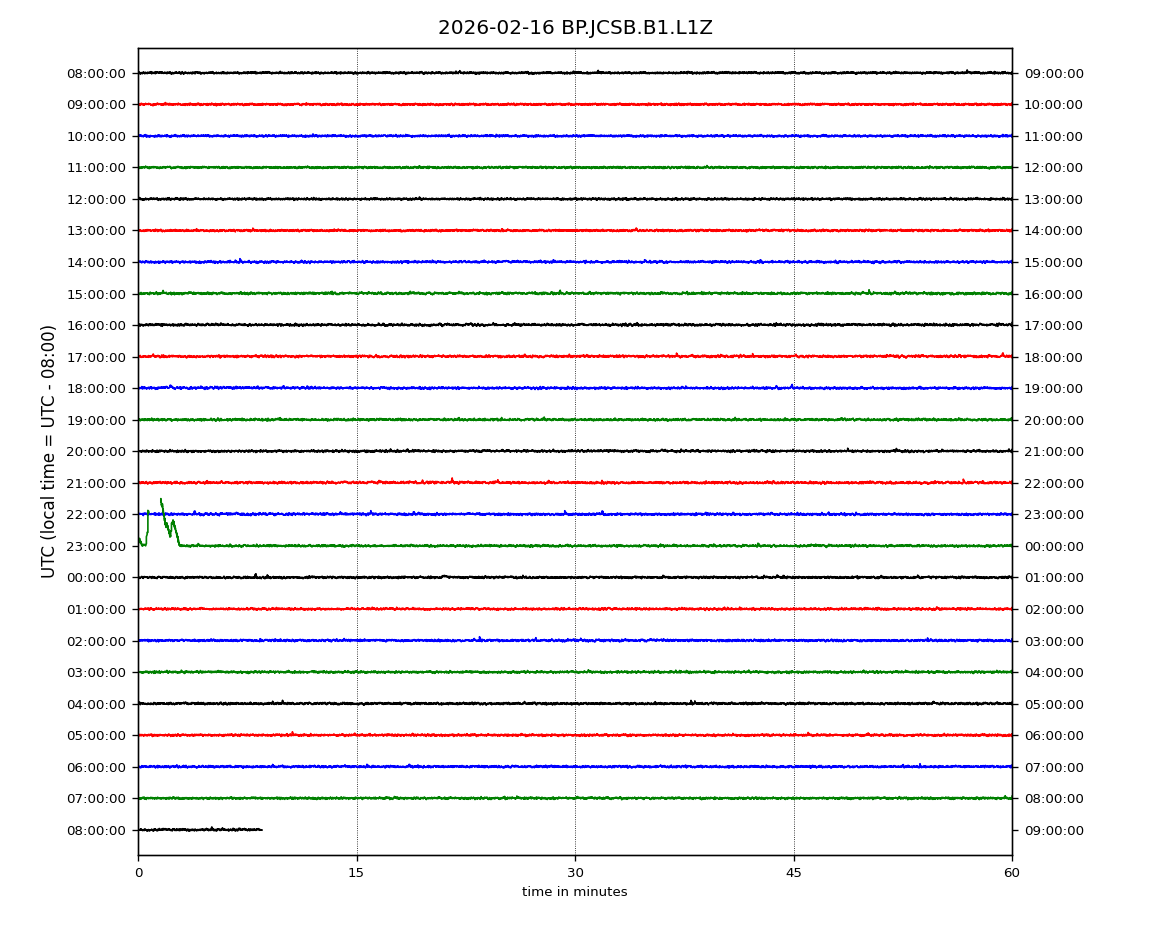Click the plot title 2026-02-16 BP.JCSB.B1.L1Z
This screenshot has width=1150, height=950.
click(575, 28)
